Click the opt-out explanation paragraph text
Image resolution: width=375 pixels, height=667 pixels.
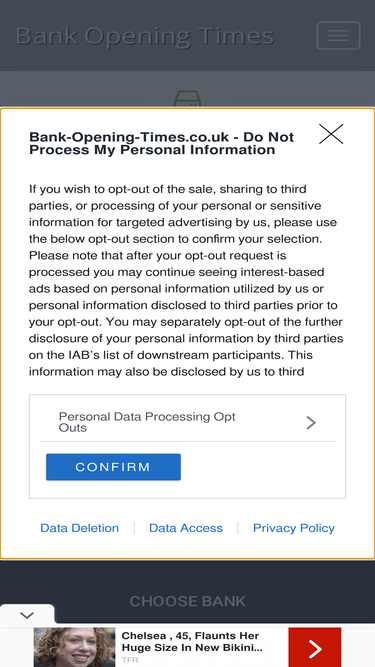pos(186,280)
